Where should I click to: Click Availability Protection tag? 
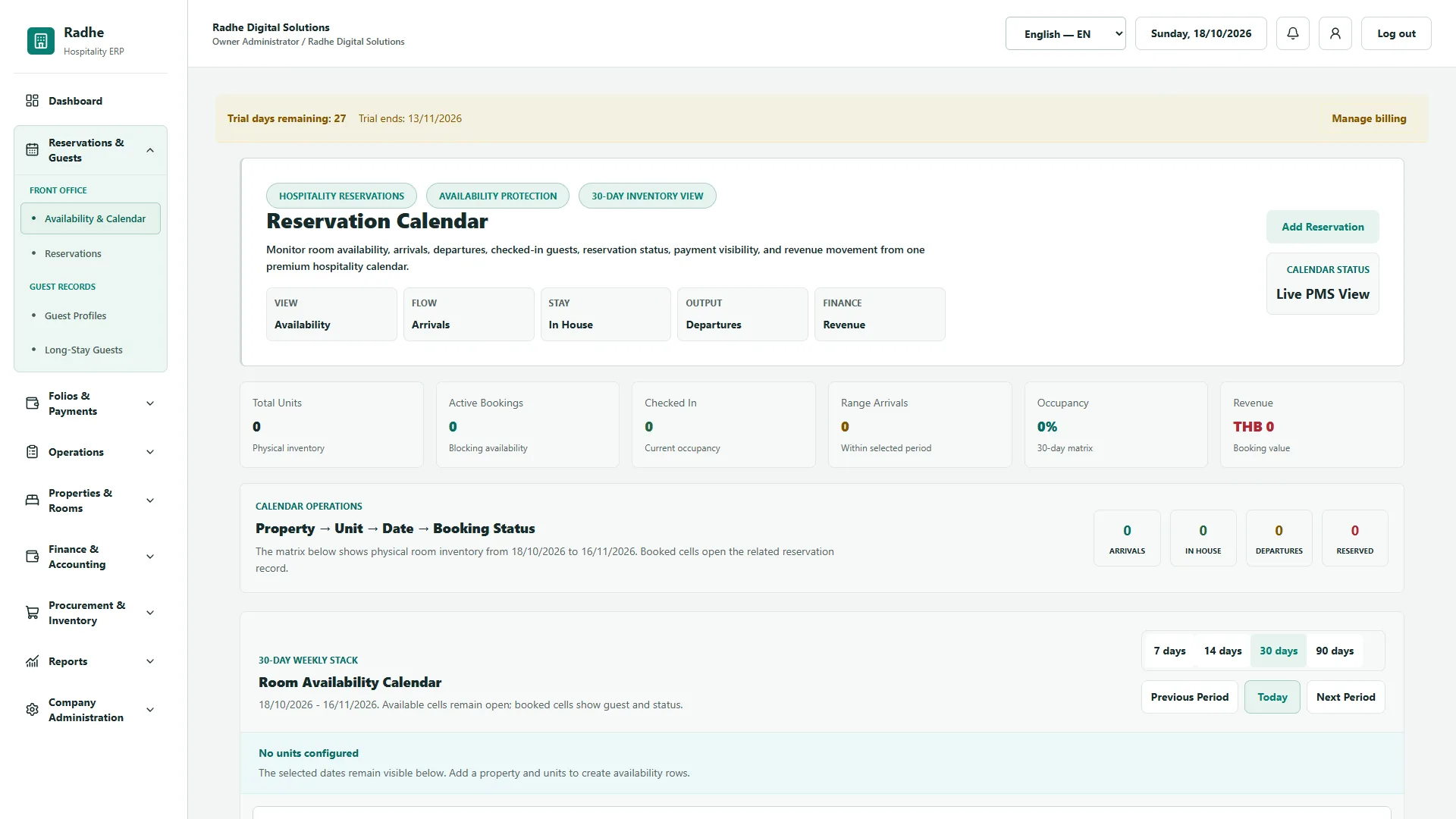pyautogui.click(x=497, y=196)
